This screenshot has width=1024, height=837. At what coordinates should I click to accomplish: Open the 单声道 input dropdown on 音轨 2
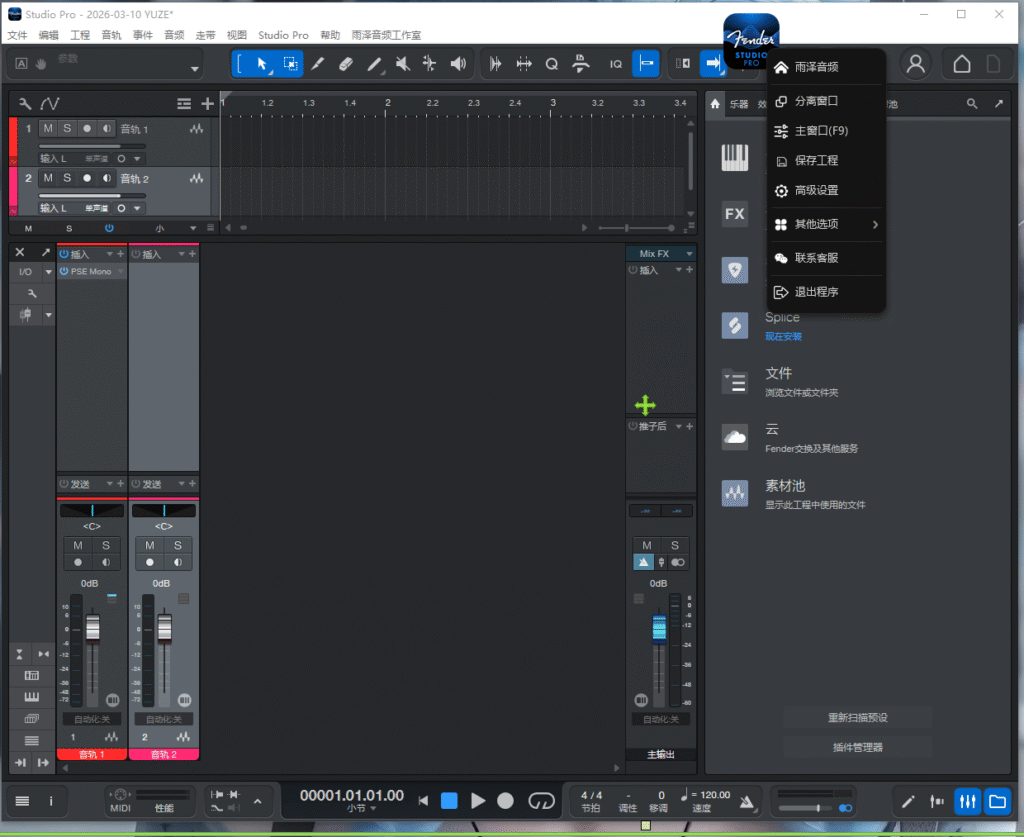[x=95, y=208]
